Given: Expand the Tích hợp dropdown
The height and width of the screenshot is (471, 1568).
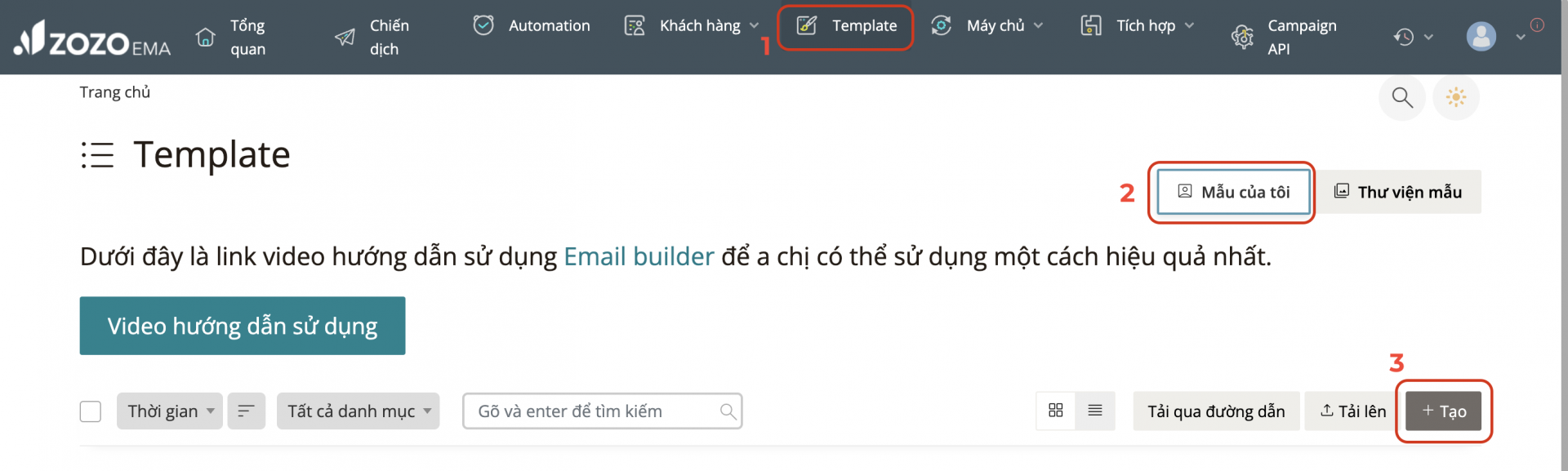Looking at the screenshot, I should 1155,26.
